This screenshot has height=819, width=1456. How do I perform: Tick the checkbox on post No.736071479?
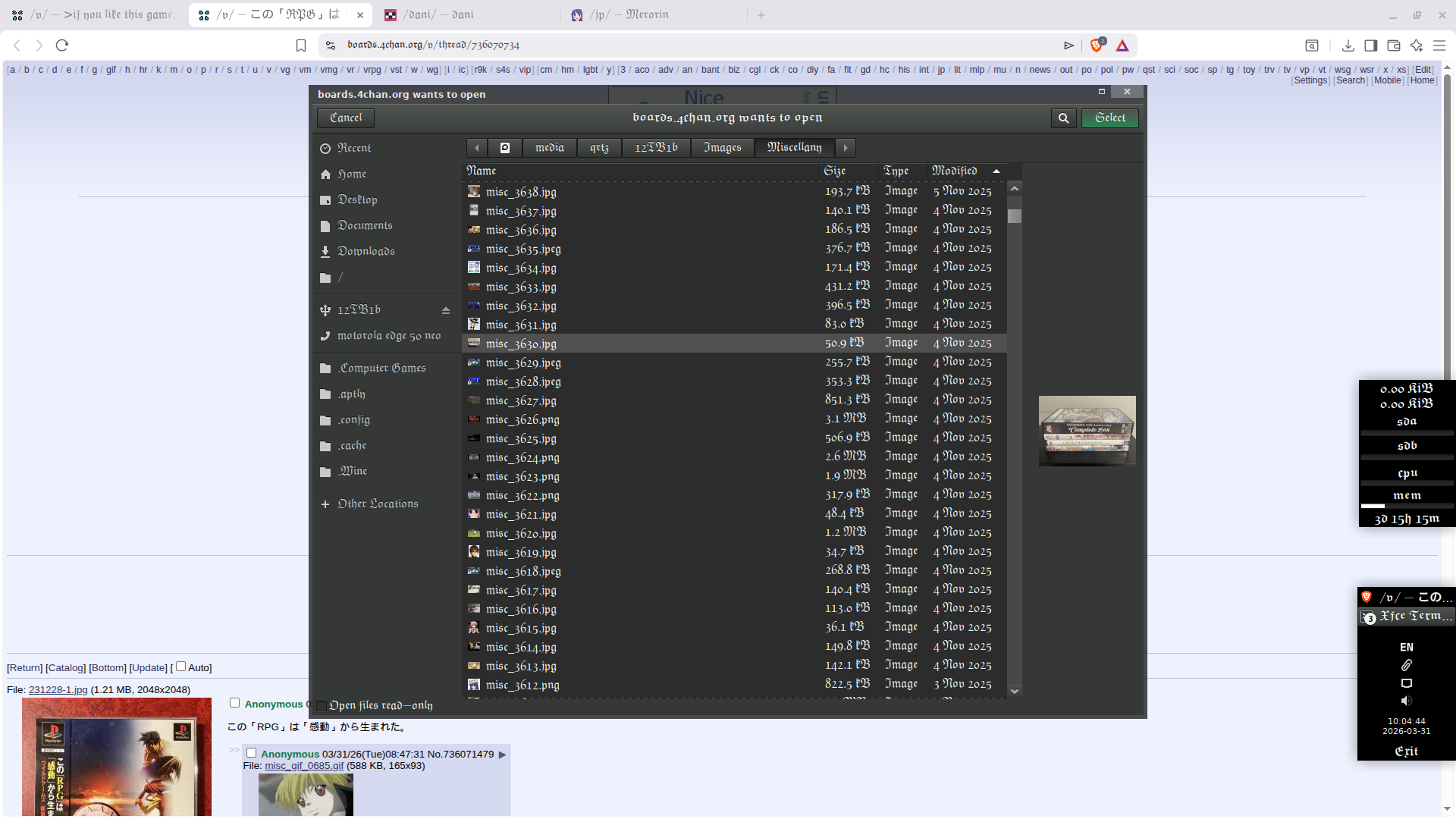(251, 753)
